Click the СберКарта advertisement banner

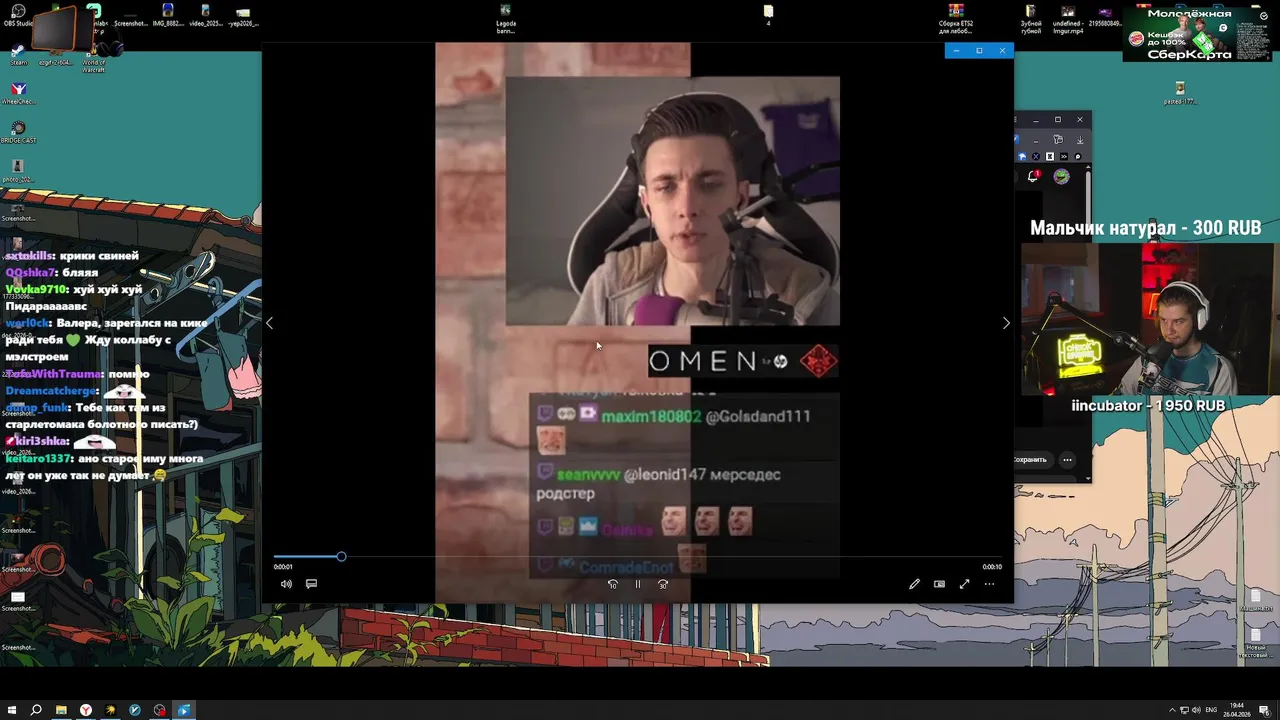click(x=1197, y=35)
